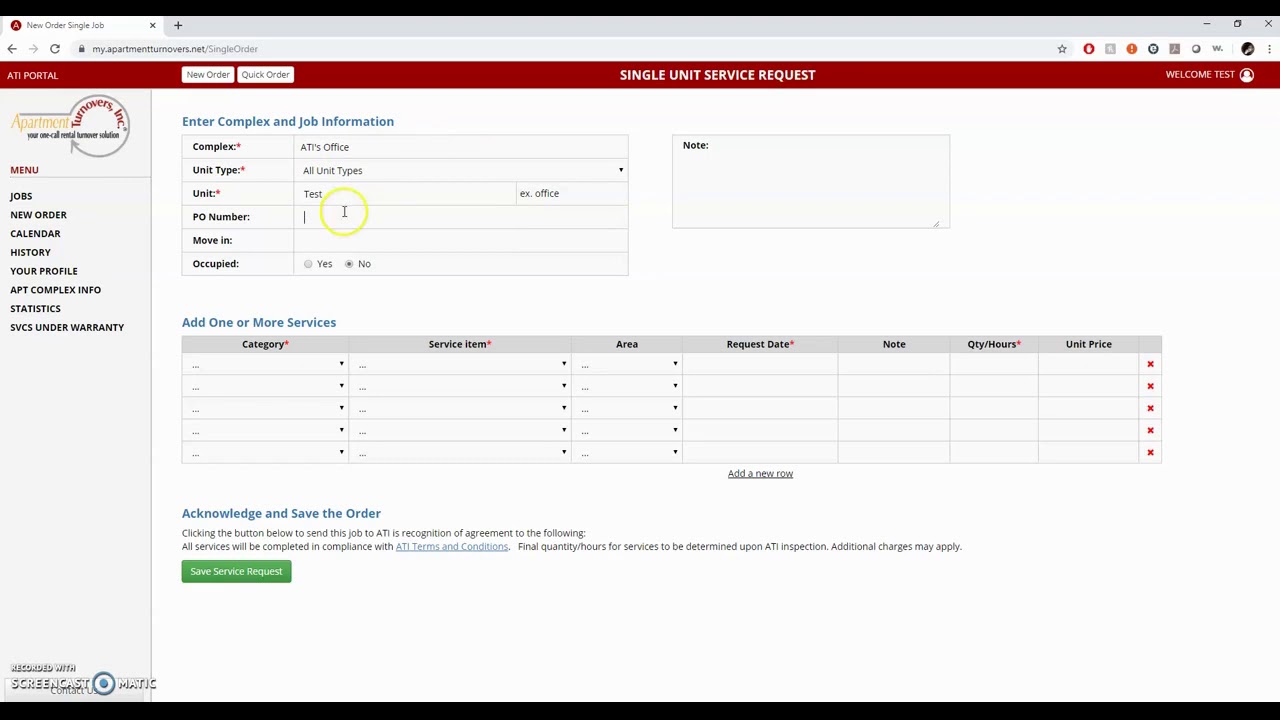The width and height of the screenshot is (1280, 720).
Task: Open the second row Service item dropdown
Action: [460, 387]
